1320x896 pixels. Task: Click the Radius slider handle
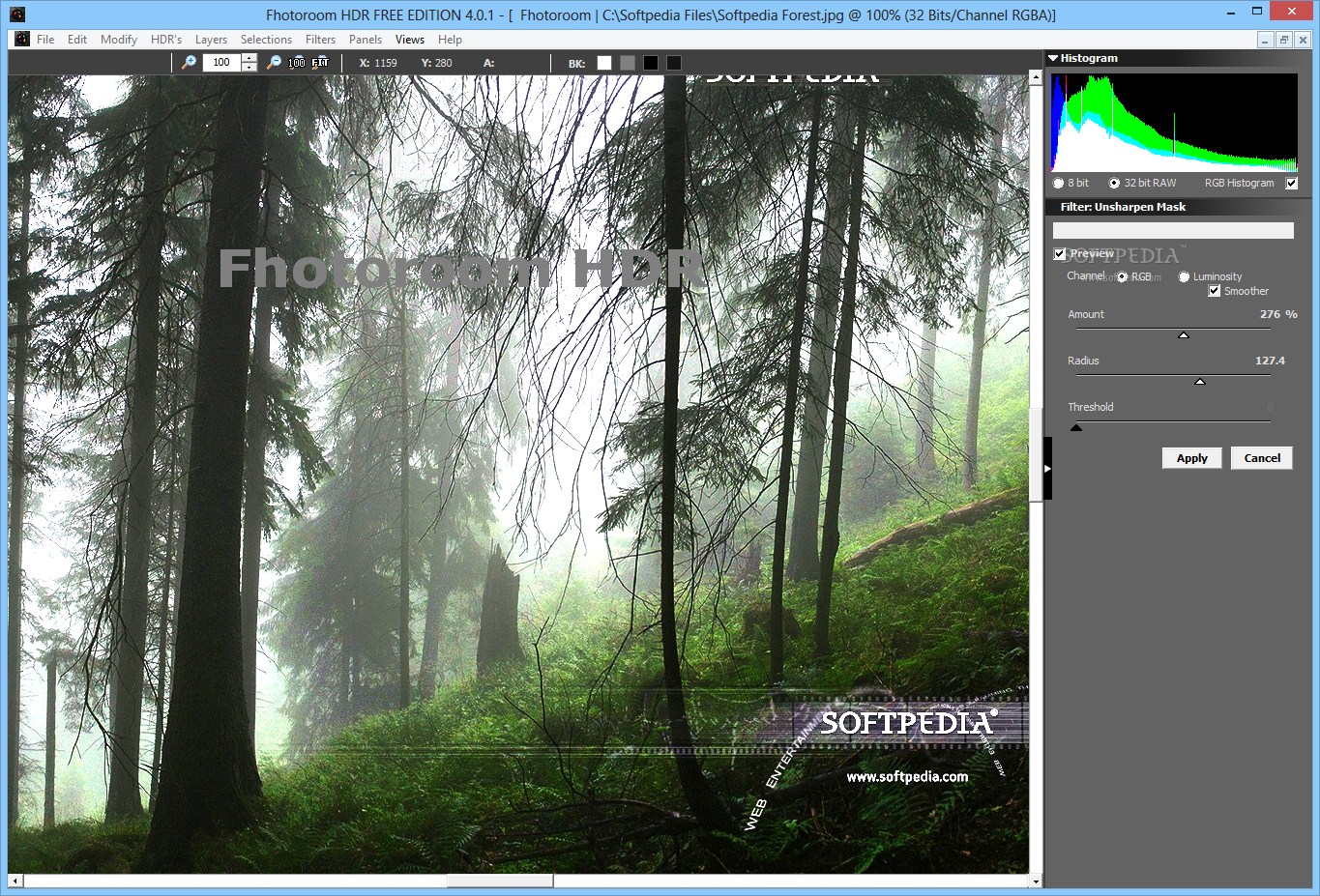tap(1199, 381)
